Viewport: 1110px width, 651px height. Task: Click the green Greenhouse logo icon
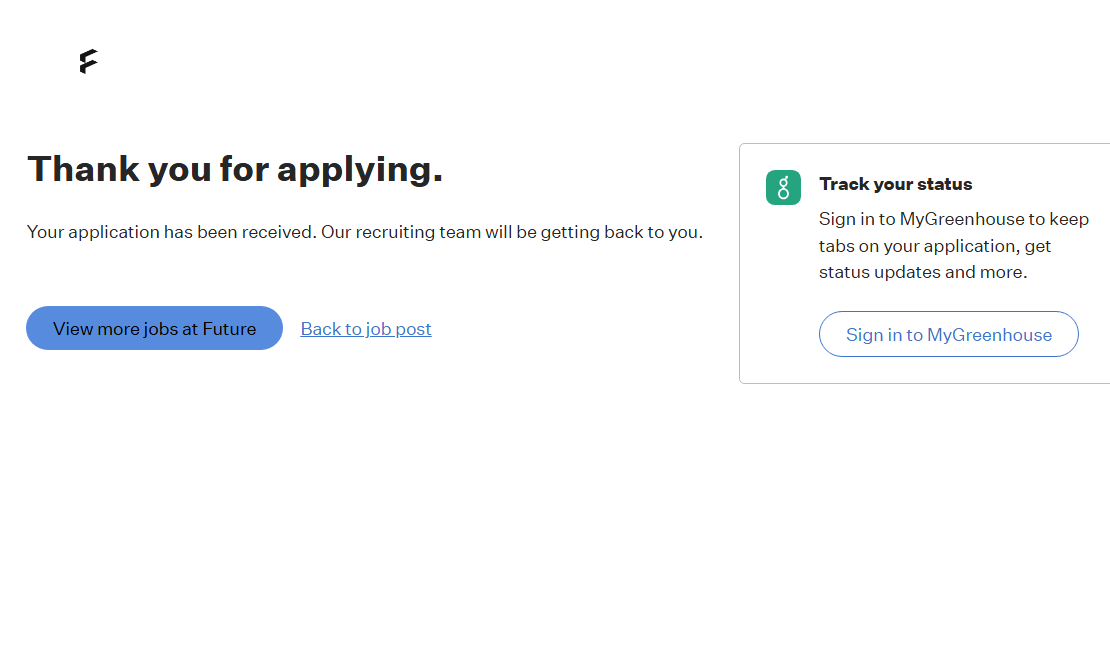(783, 188)
